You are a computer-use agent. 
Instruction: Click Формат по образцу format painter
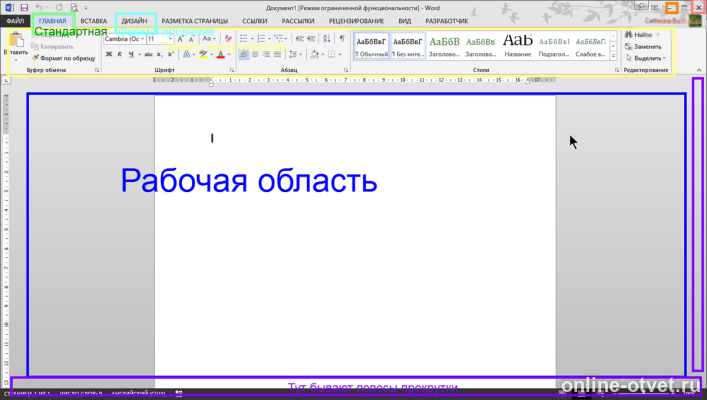64,58
